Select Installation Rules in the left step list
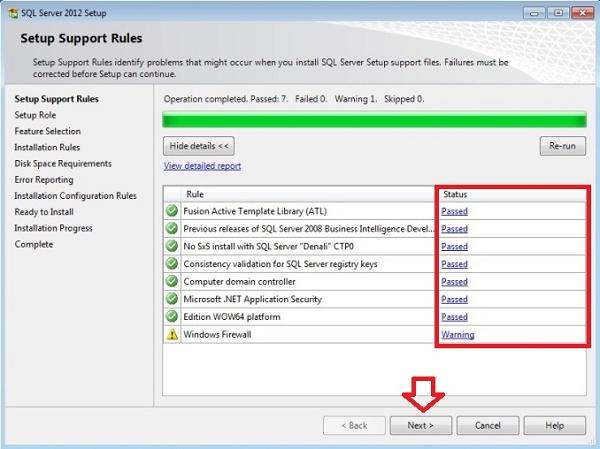 [x=47, y=147]
